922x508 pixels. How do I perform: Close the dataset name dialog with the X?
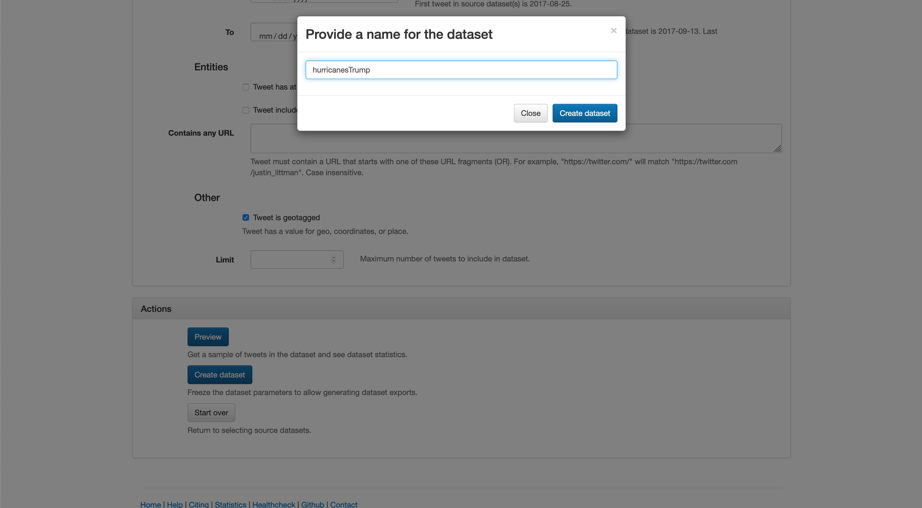[613, 31]
